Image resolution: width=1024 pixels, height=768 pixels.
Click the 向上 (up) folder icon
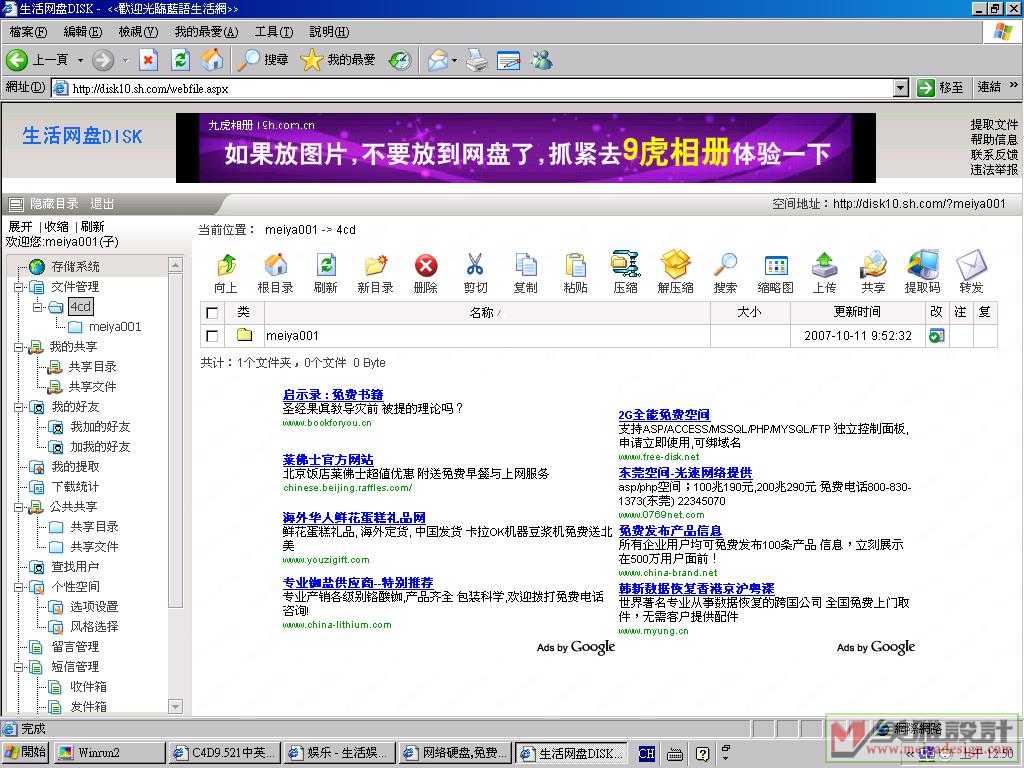(226, 265)
